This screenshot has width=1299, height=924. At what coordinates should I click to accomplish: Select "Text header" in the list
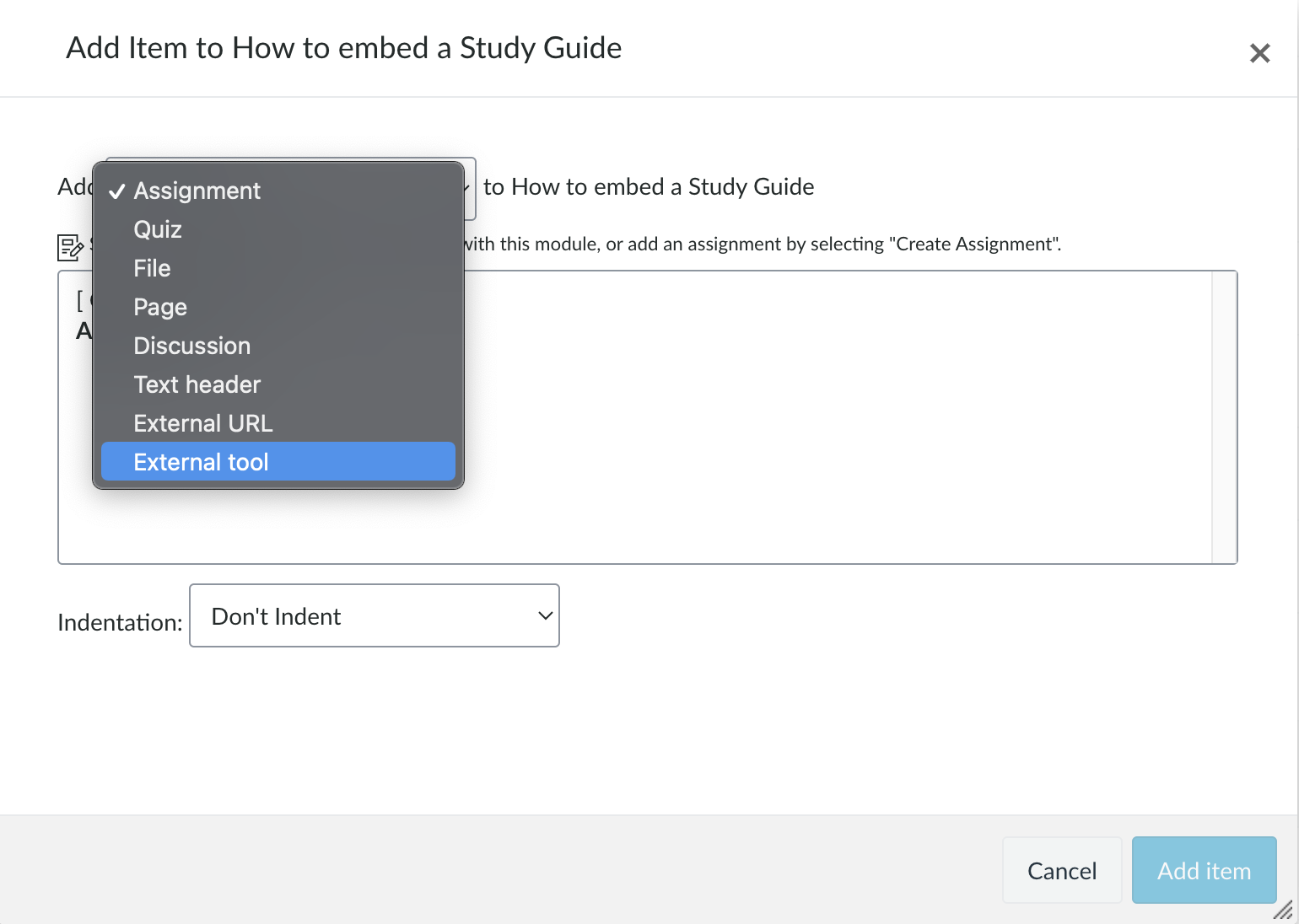197,384
